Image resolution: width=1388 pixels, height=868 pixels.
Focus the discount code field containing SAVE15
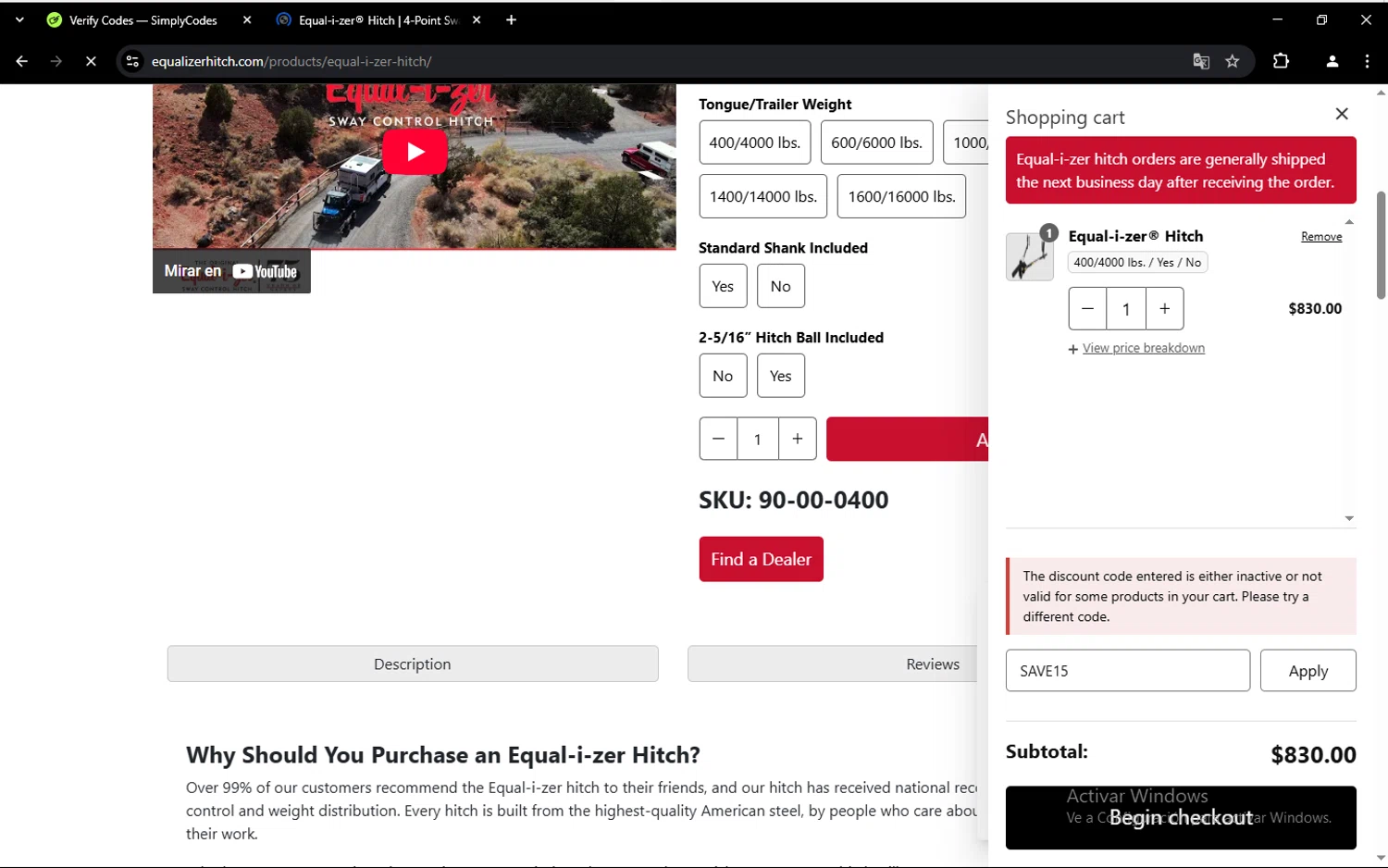[x=1127, y=670]
